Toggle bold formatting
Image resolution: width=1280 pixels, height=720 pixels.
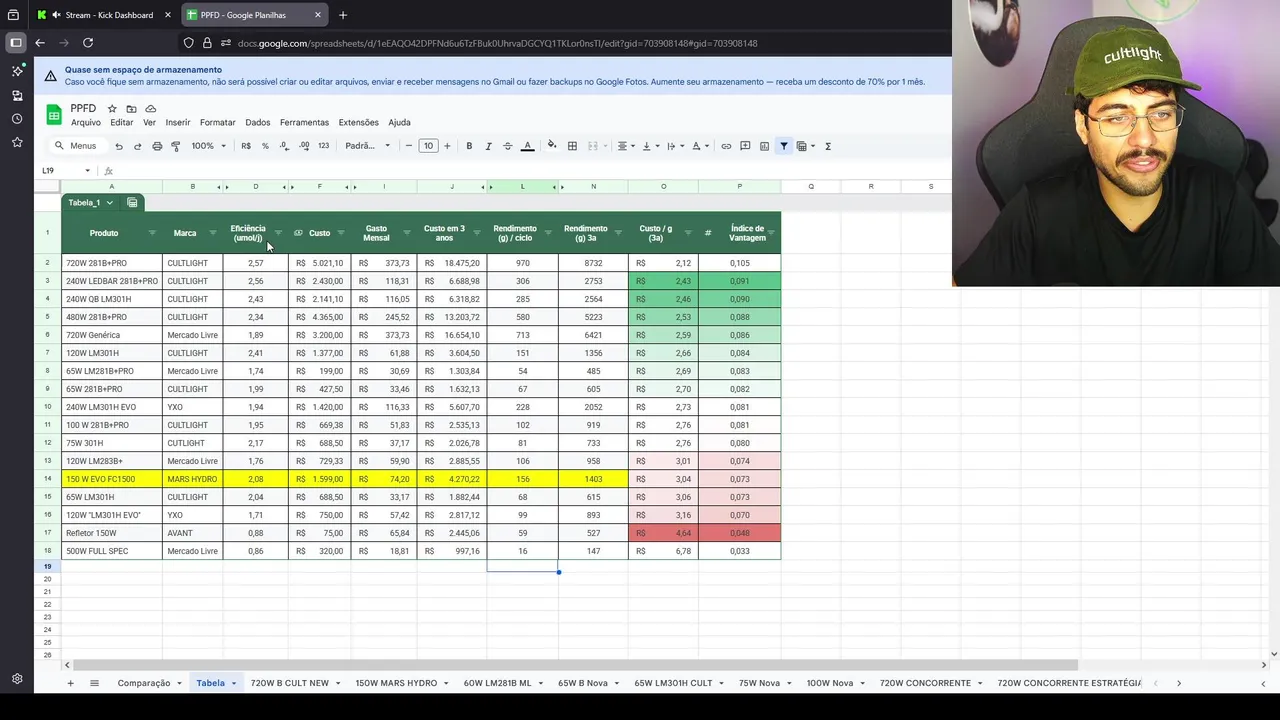pyautogui.click(x=469, y=146)
